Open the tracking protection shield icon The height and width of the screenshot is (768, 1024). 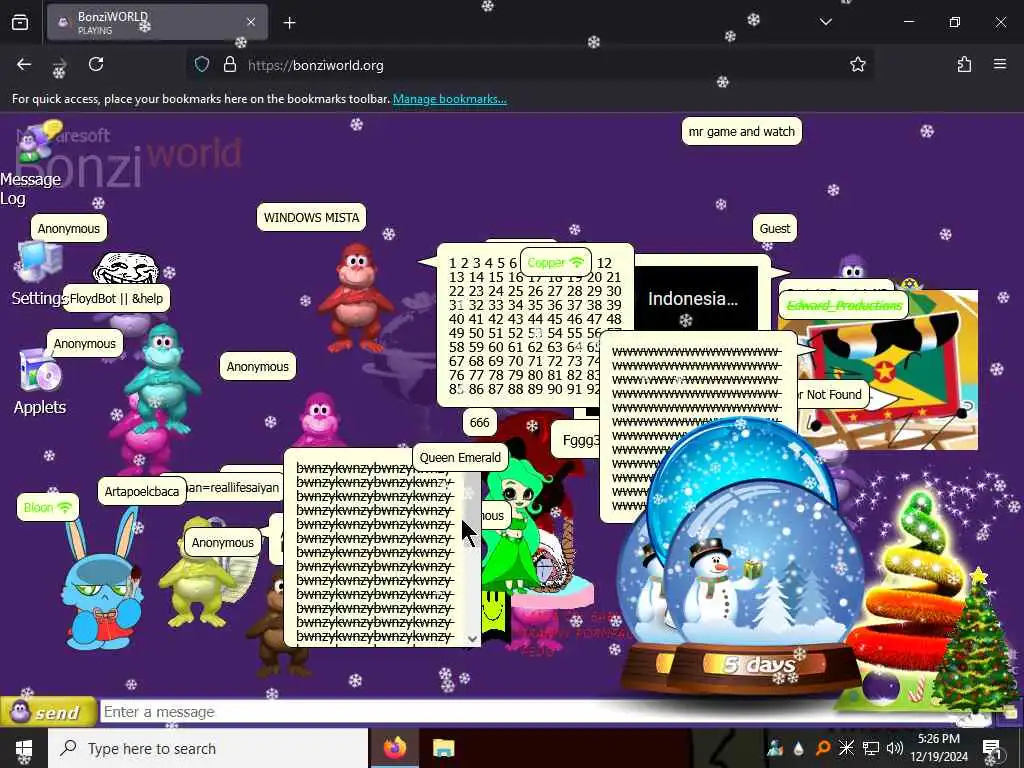click(x=202, y=65)
